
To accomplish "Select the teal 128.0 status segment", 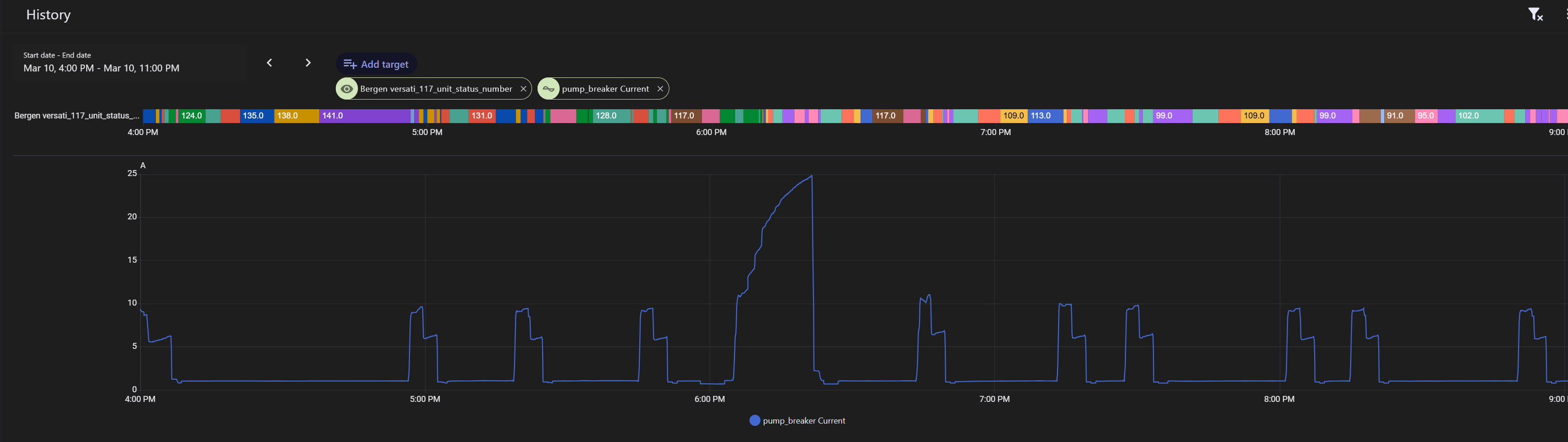I will pyautogui.click(x=611, y=116).
